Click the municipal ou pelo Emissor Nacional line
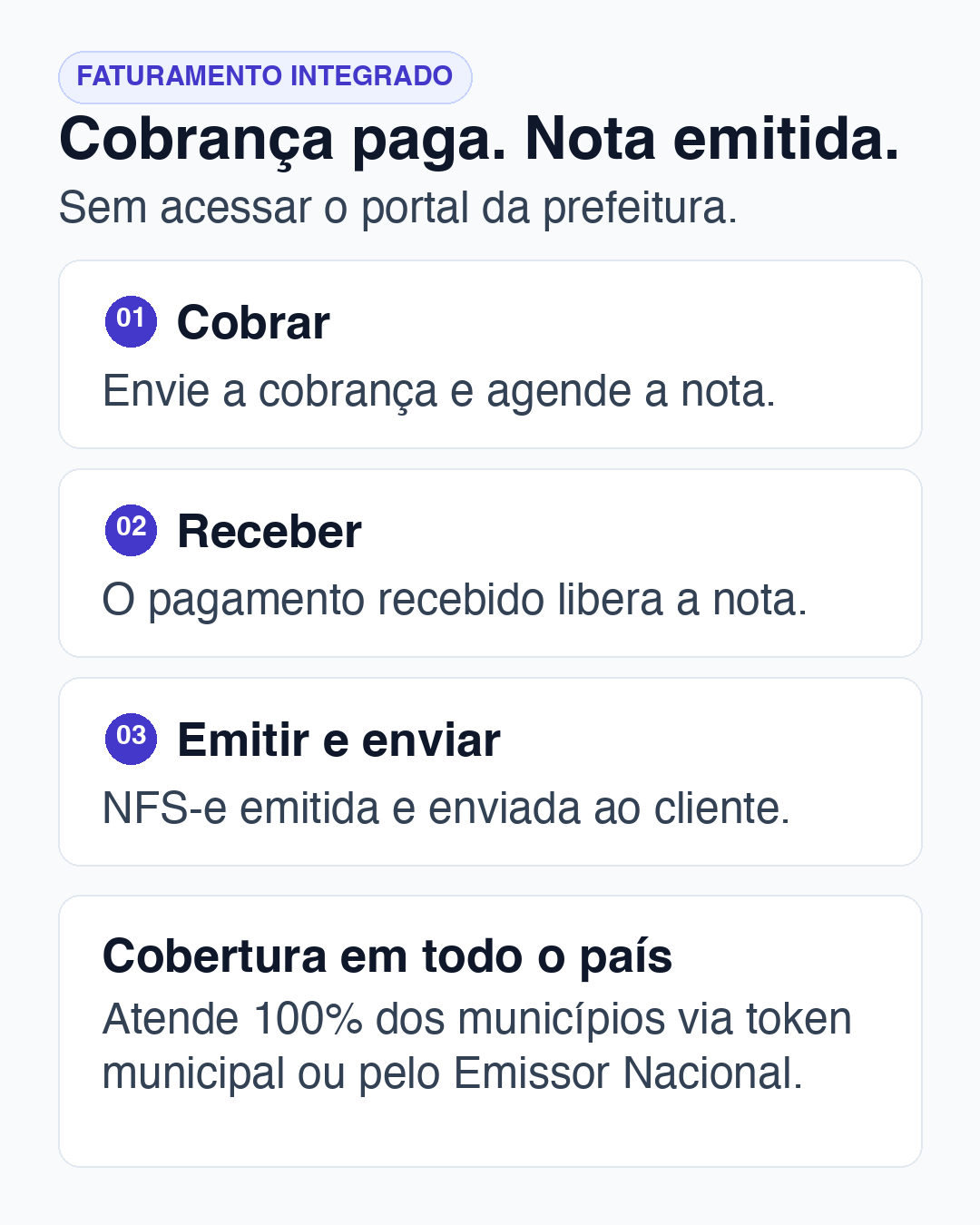This screenshot has height=1225, width=980. [453, 1073]
